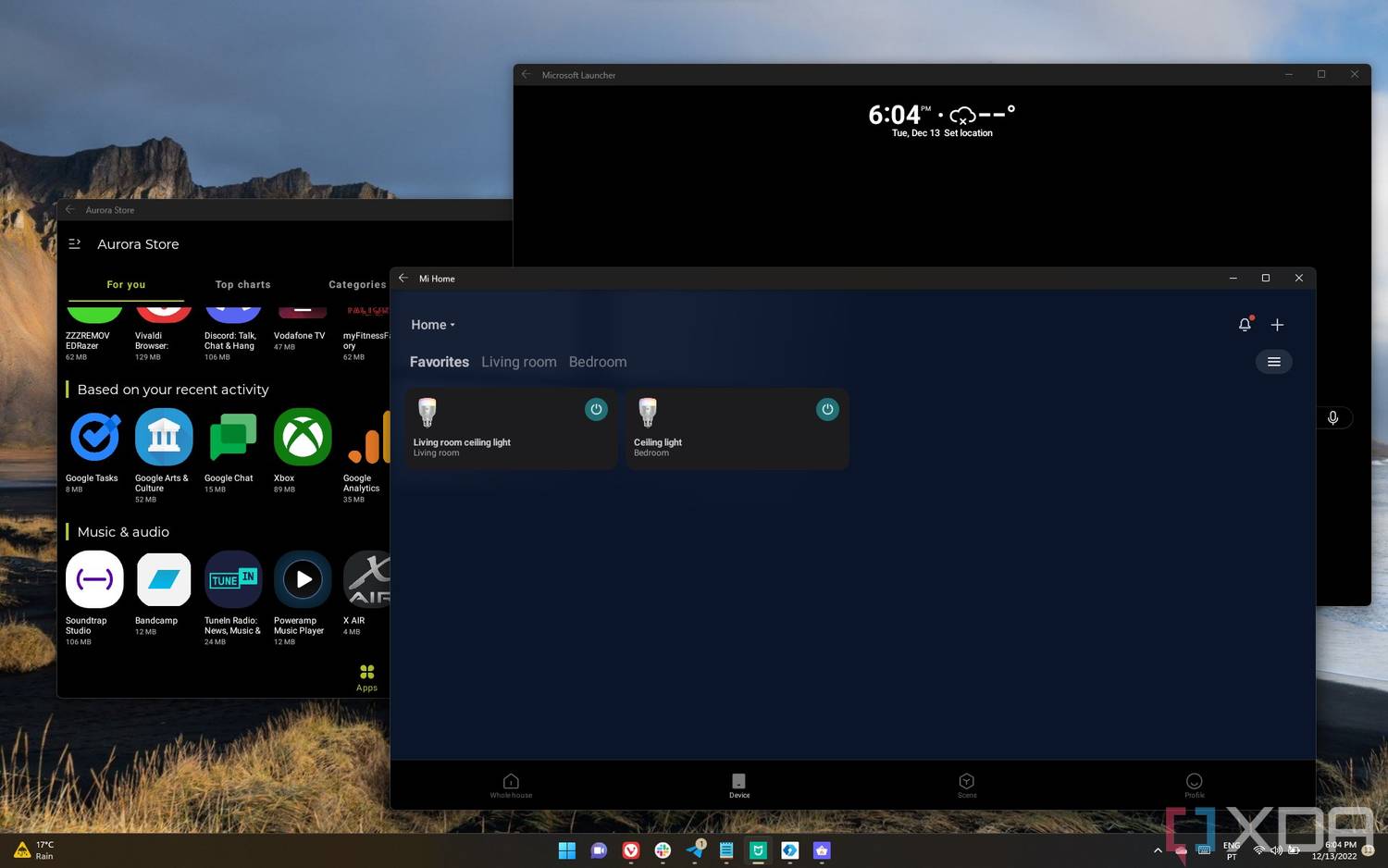Image resolution: width=1388 pixels, height=868 pixels.
Task: Open Google Analytics app icon
Action: pyautogui.click(x=367, y=437)
